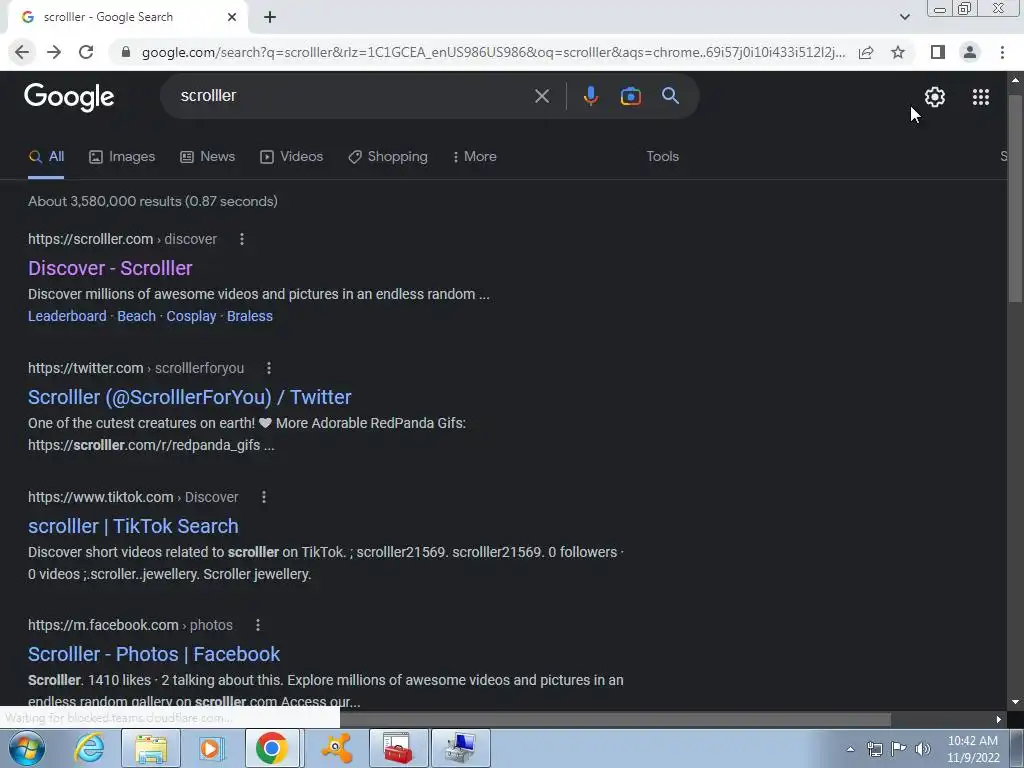Open options for tiktok.com result
Image resolution: width=1024 pixels, height=768 pixels.
coord(264,497)
